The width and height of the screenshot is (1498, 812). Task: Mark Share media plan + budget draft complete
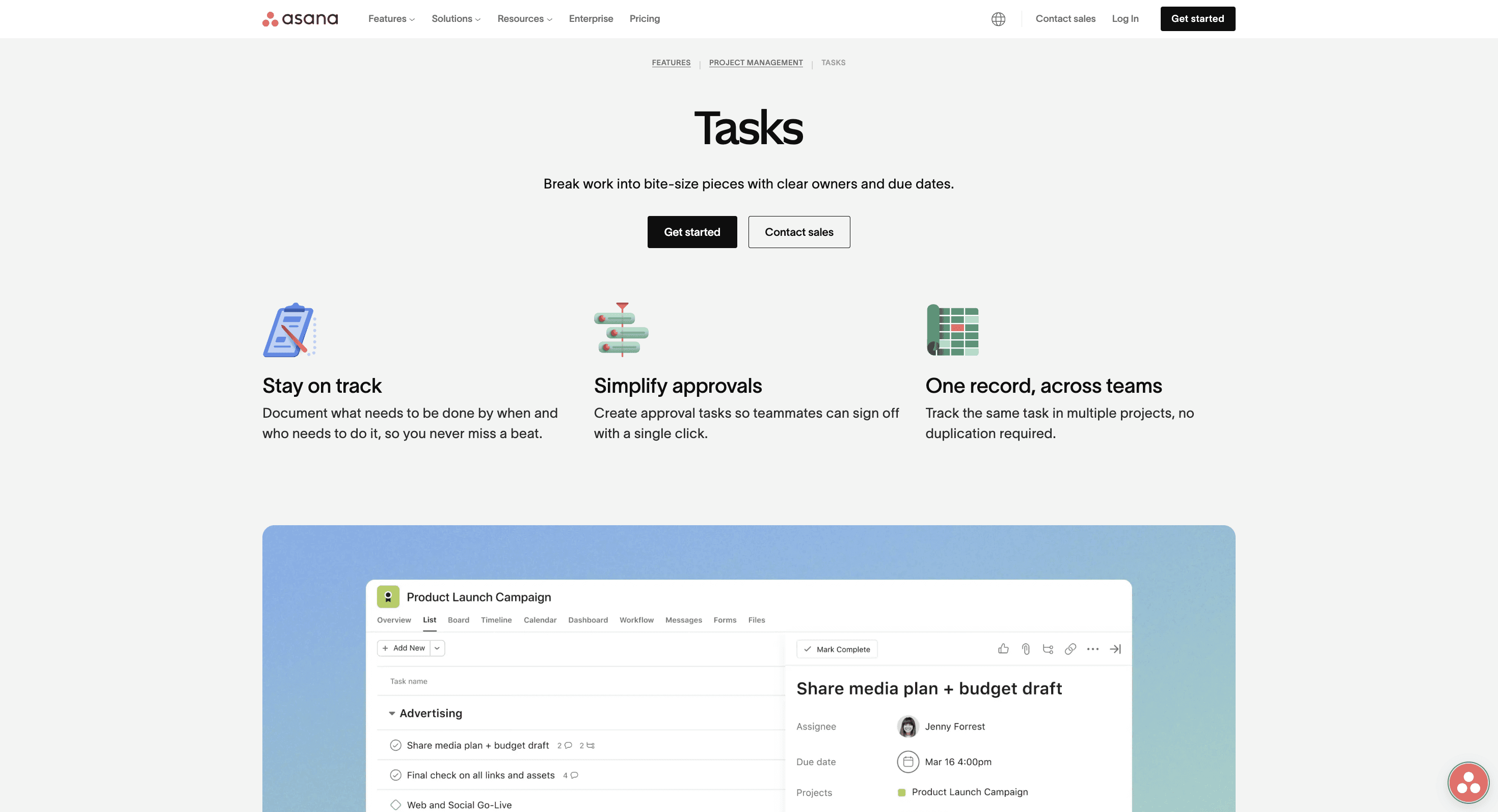(395, 745)
